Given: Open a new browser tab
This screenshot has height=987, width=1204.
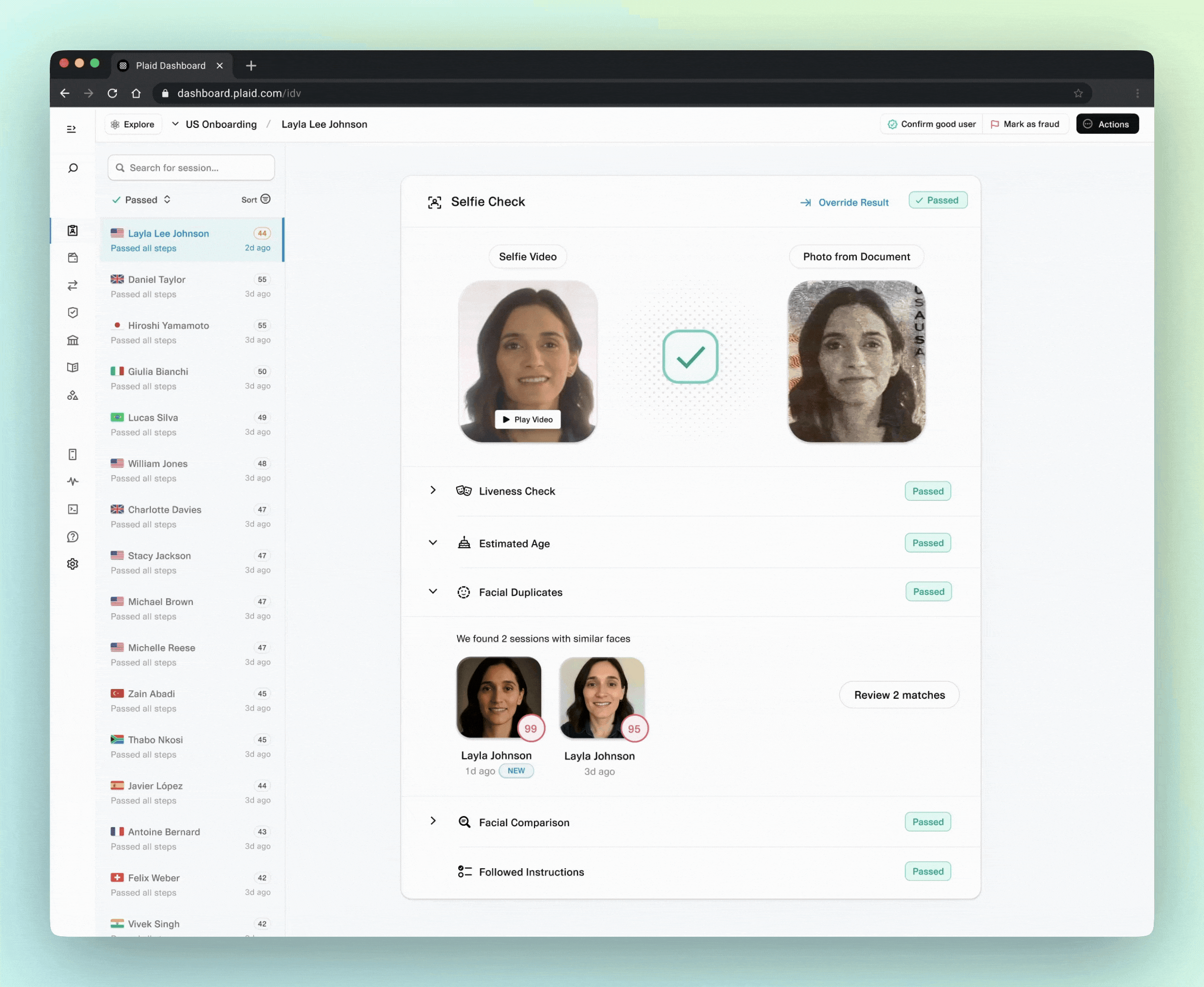Looking at the screenshot, I should coord(251,66).
